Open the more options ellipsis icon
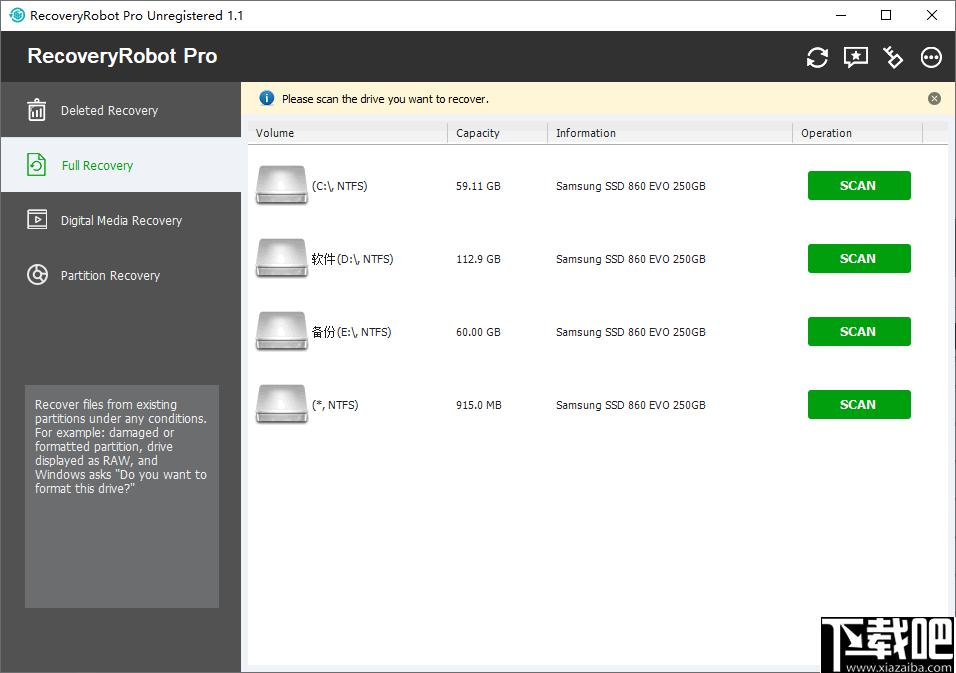The image size is (956, 673). (x=931, y=57)
